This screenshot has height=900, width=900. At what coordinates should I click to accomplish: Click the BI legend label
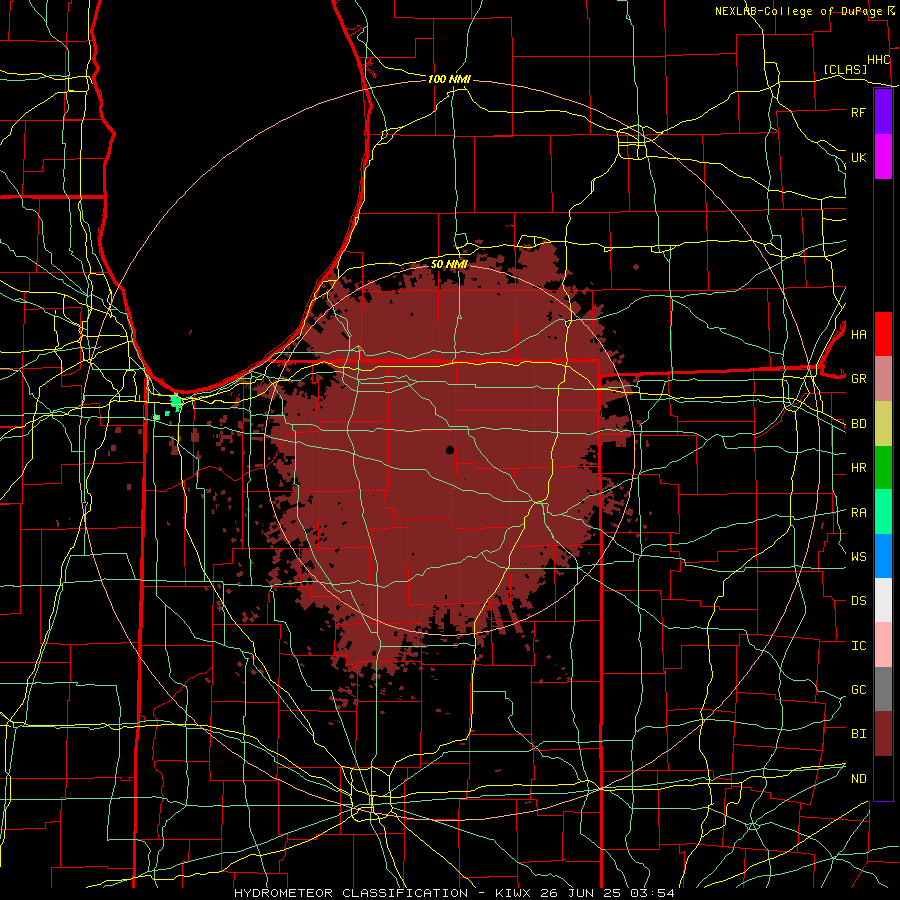coord(859,734)
